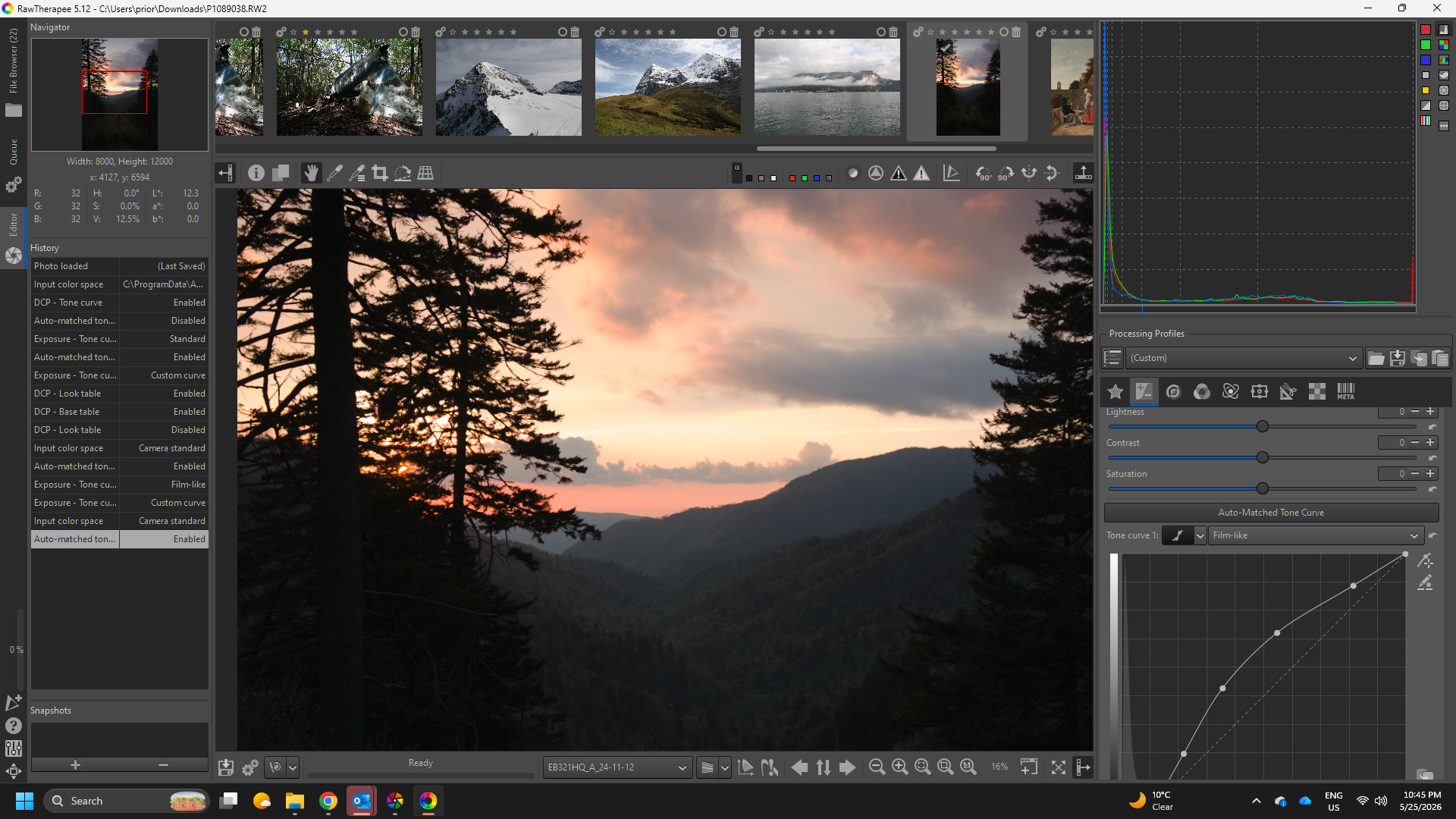Toggle blue channel in histogram
This screenshot has height=819, width=1456.
(x=1426, y=60)
